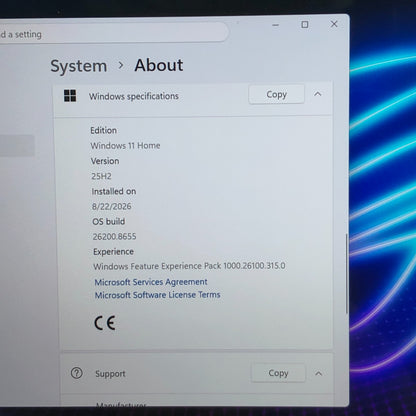Image resolution: width=416 pixels, height=416 pixels.
Task: Click the Windows specifications header text
Action: pos(134,96)
